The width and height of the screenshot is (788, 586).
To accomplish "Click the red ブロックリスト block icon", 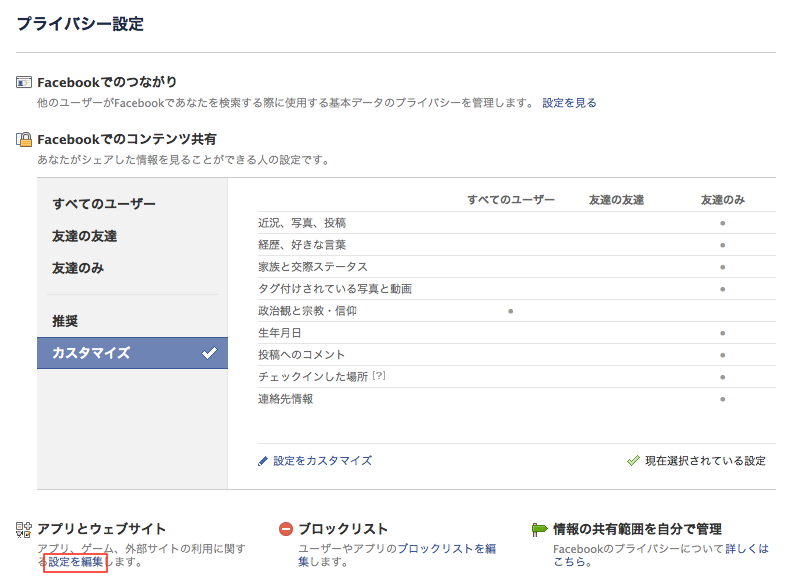I will coord(285,529).
